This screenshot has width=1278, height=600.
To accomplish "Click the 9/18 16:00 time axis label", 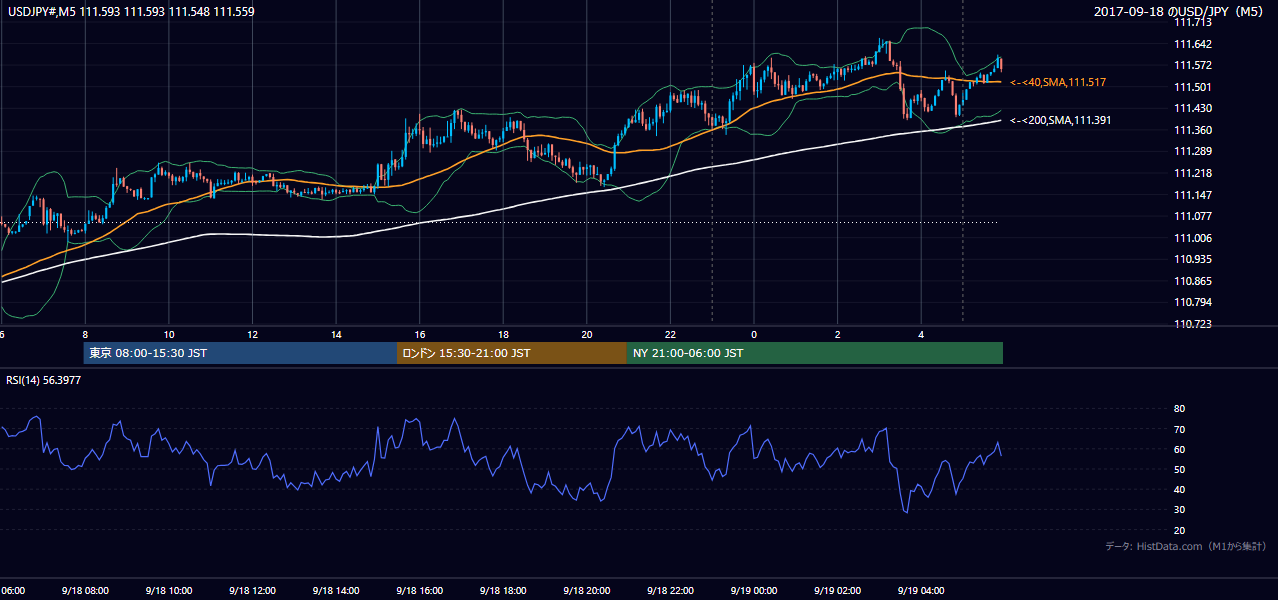I will pyautogui.click(x=419, y=591).
